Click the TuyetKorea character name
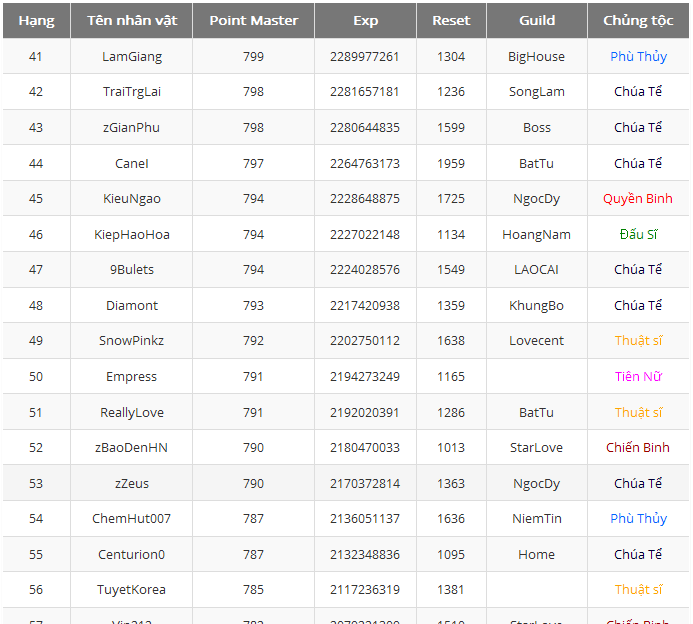693x624 pixels. point(131,590)
